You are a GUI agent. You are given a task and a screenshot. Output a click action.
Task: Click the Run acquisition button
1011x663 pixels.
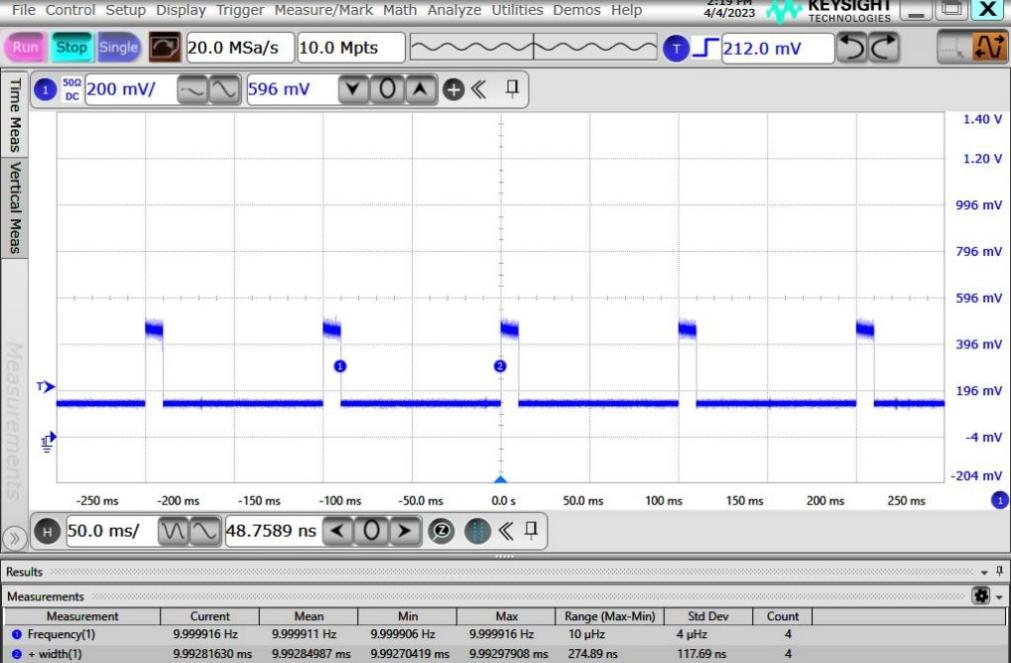click(25, 47)
